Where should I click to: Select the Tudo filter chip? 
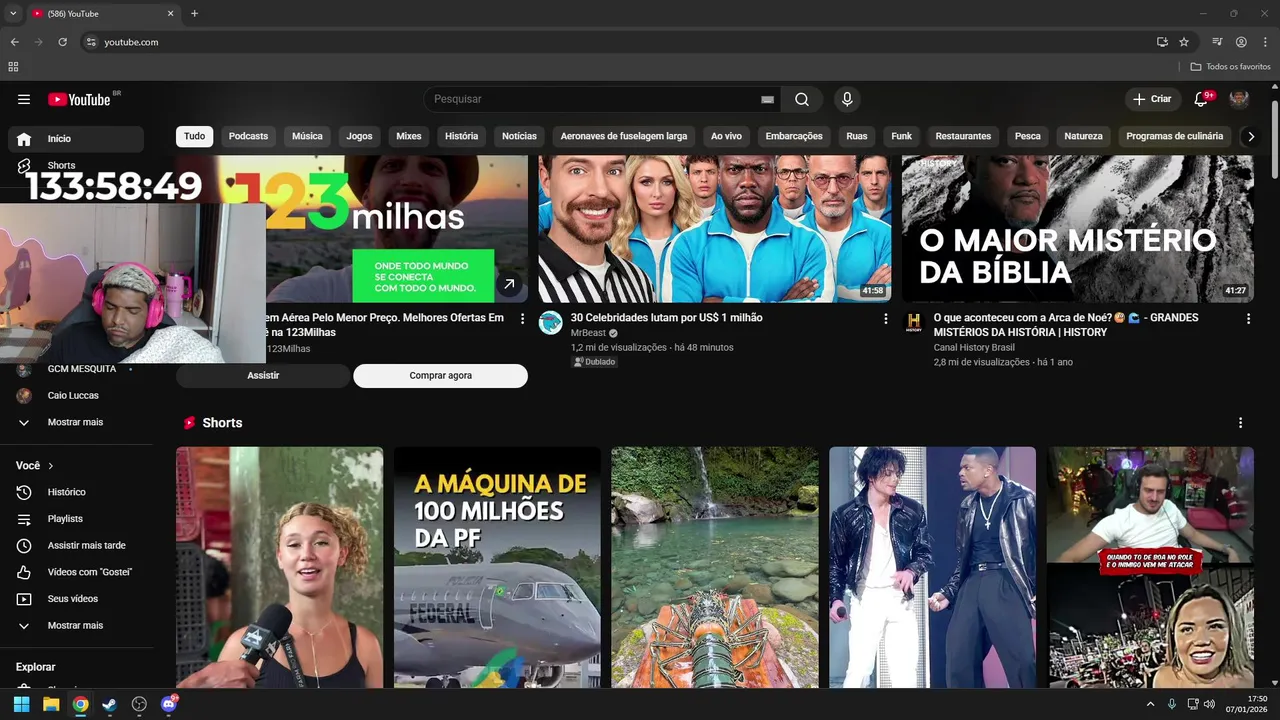point(194,136)
